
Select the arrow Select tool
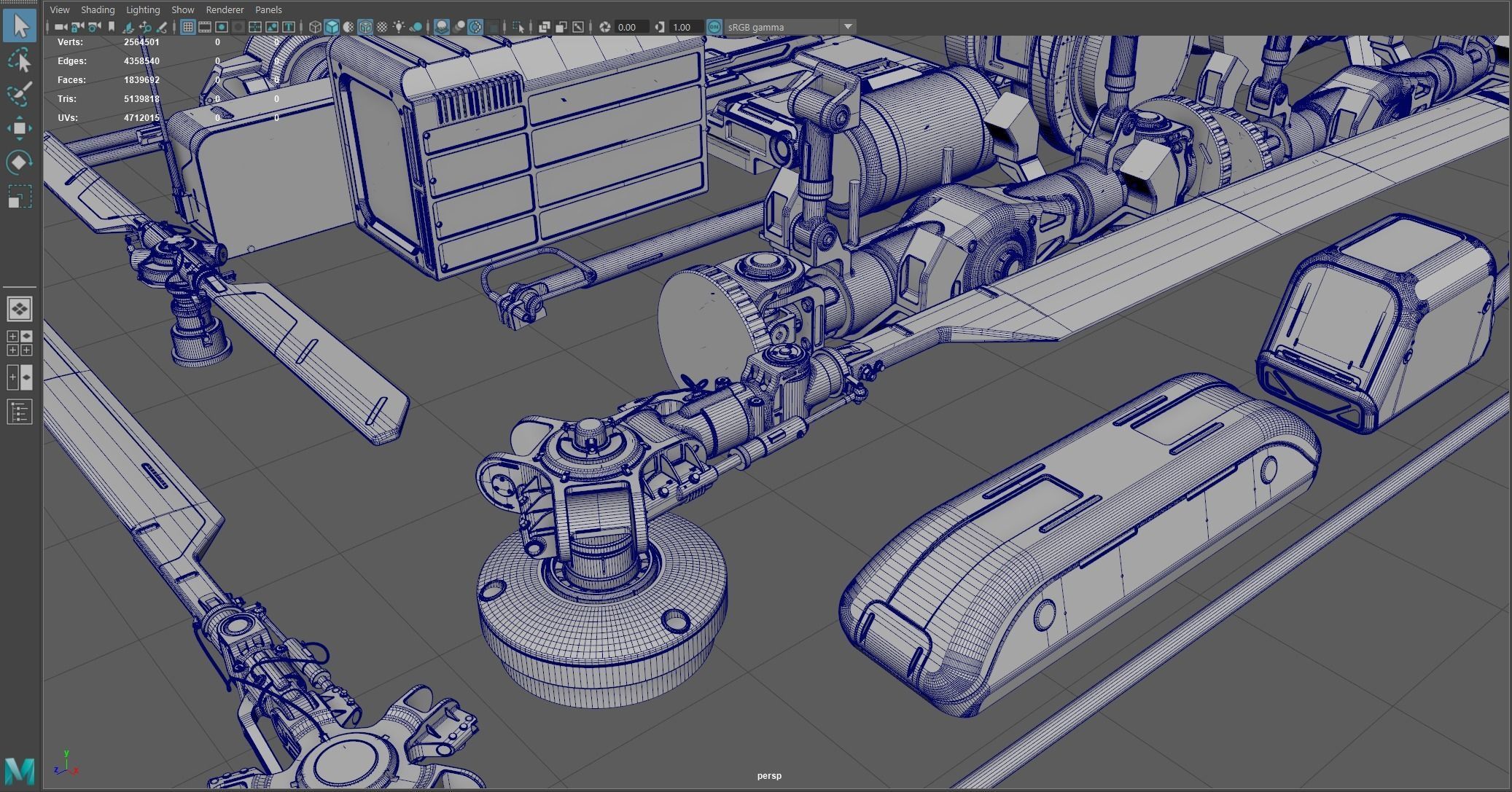[20, 26]
